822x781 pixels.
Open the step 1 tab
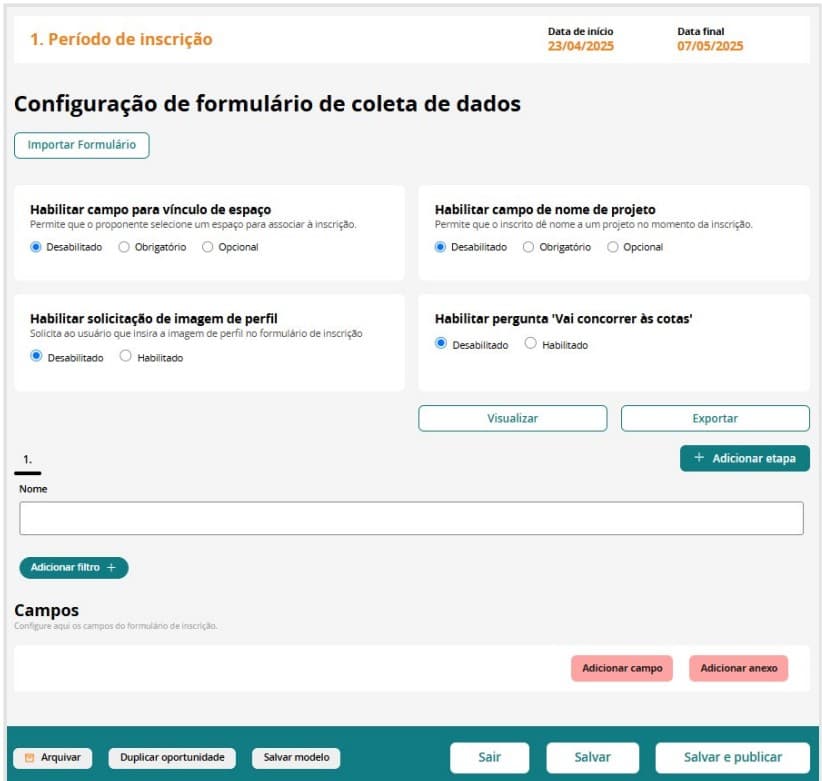(27, 461)
